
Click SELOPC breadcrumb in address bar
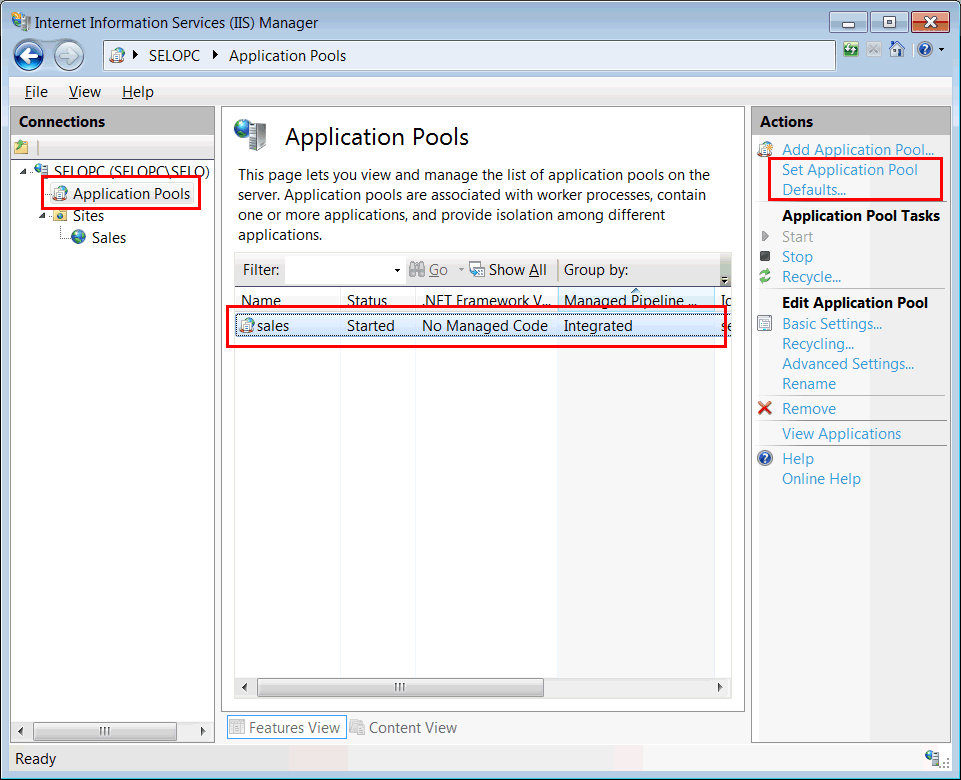[174, 56]
